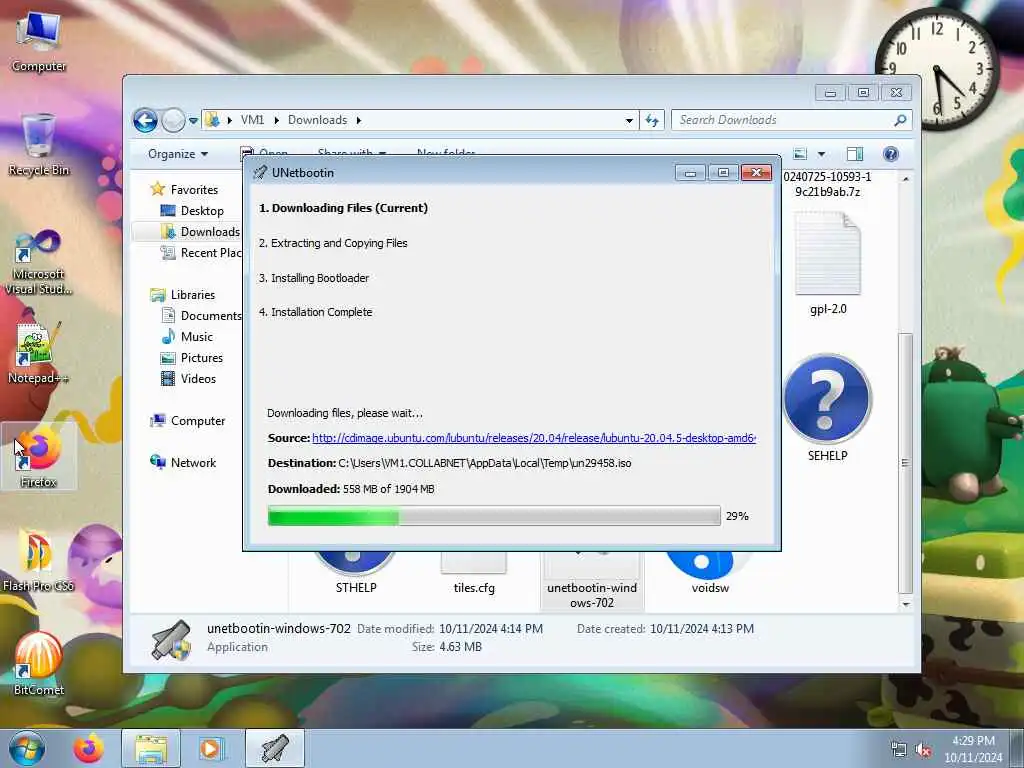Select the Notepad++ desktop shortcut
This screenshot has width=1024, height=768.
(x=38, y=353)
